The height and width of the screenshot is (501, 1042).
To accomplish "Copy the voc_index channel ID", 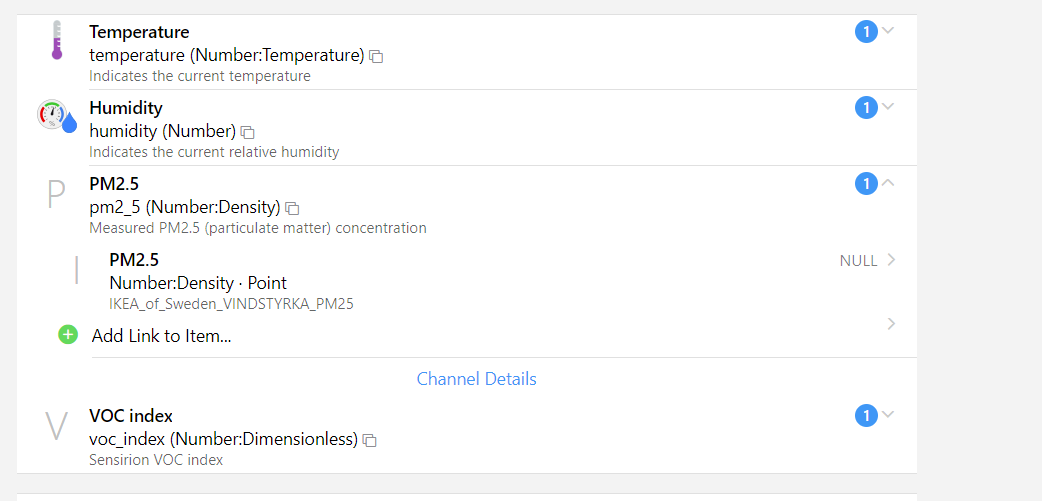I will click(370, 440).
